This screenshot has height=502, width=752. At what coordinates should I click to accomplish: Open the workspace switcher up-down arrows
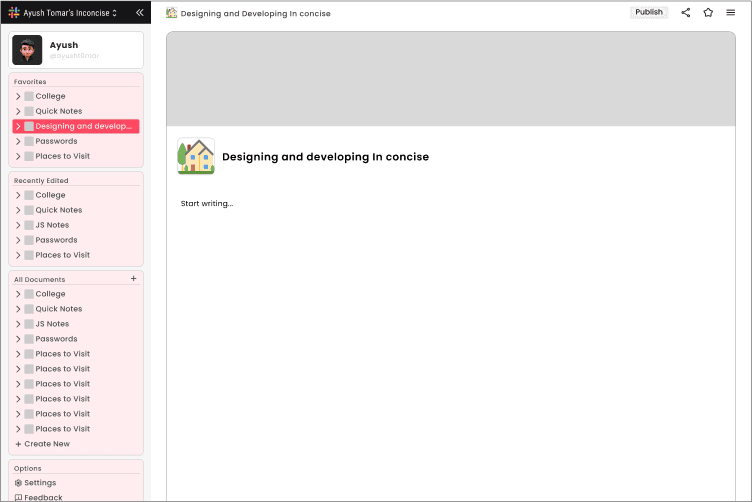(115, 13)
